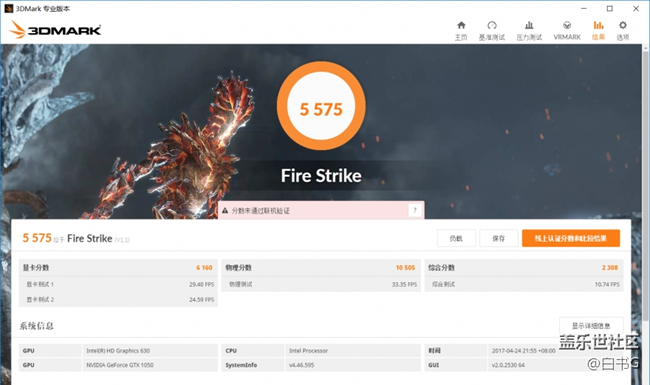Open the Home (主页) tab
This screenshot has height=385, width=650.
461,31
